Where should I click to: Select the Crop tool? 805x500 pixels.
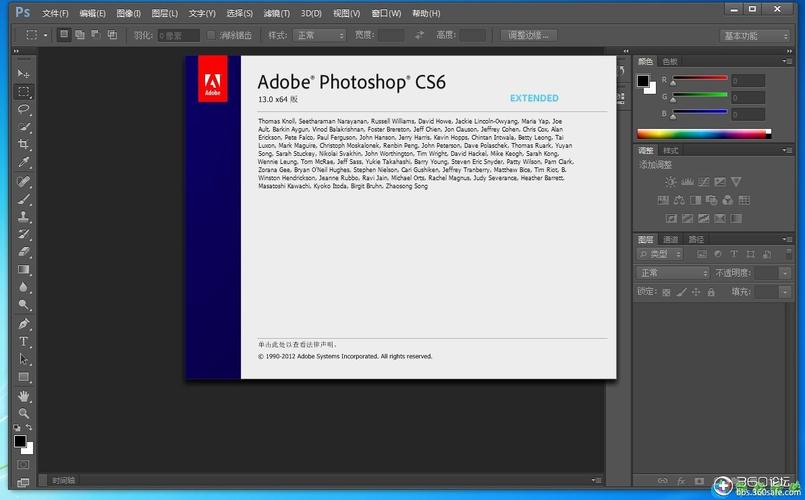pyautogui.click(x=23, y=144)
